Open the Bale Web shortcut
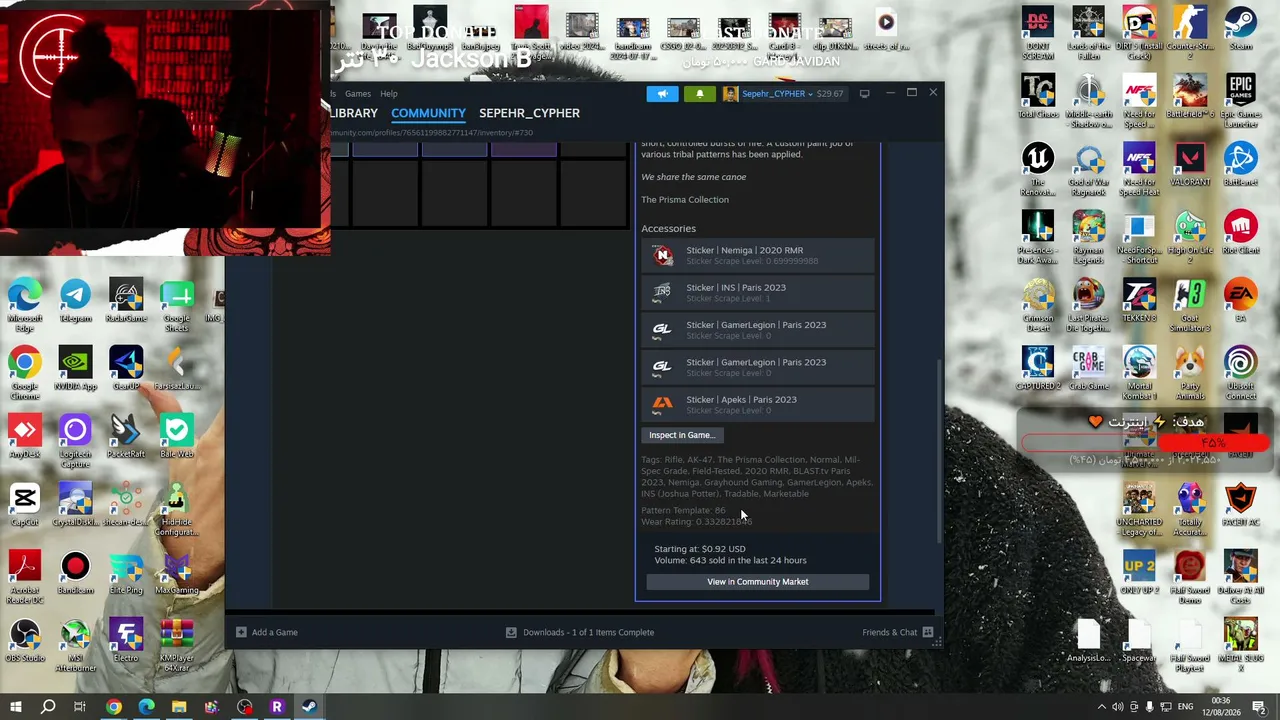Viewport: 1280px width, 720px height. pos(176,437)
